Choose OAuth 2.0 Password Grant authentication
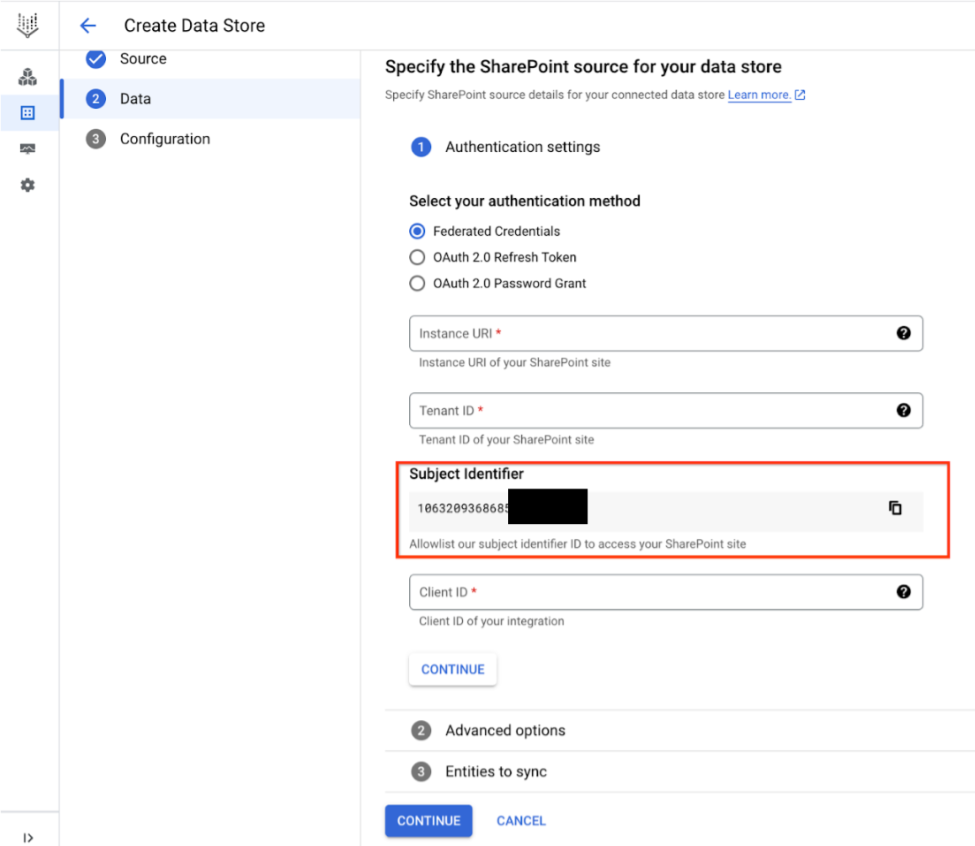The height and width of the screenshot is (846, 975). [417, 283]
